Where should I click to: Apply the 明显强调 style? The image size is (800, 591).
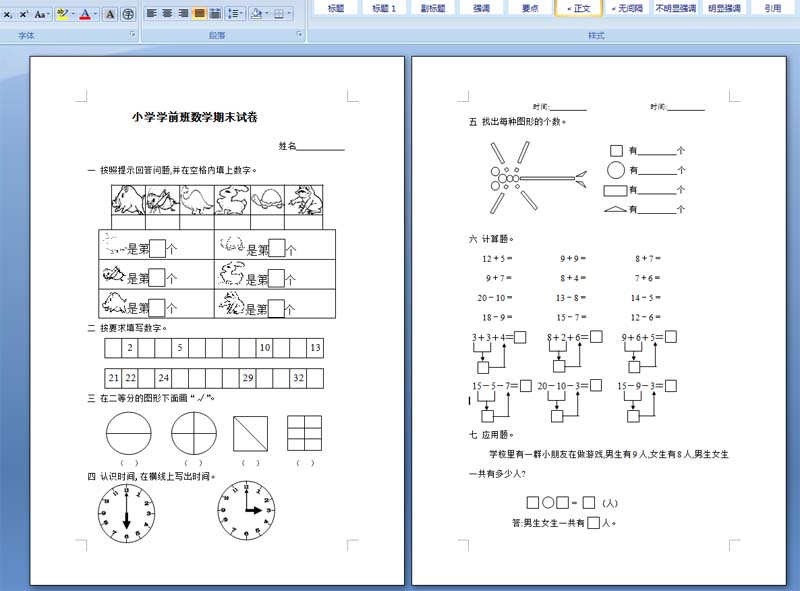click(x=724, y=8)
